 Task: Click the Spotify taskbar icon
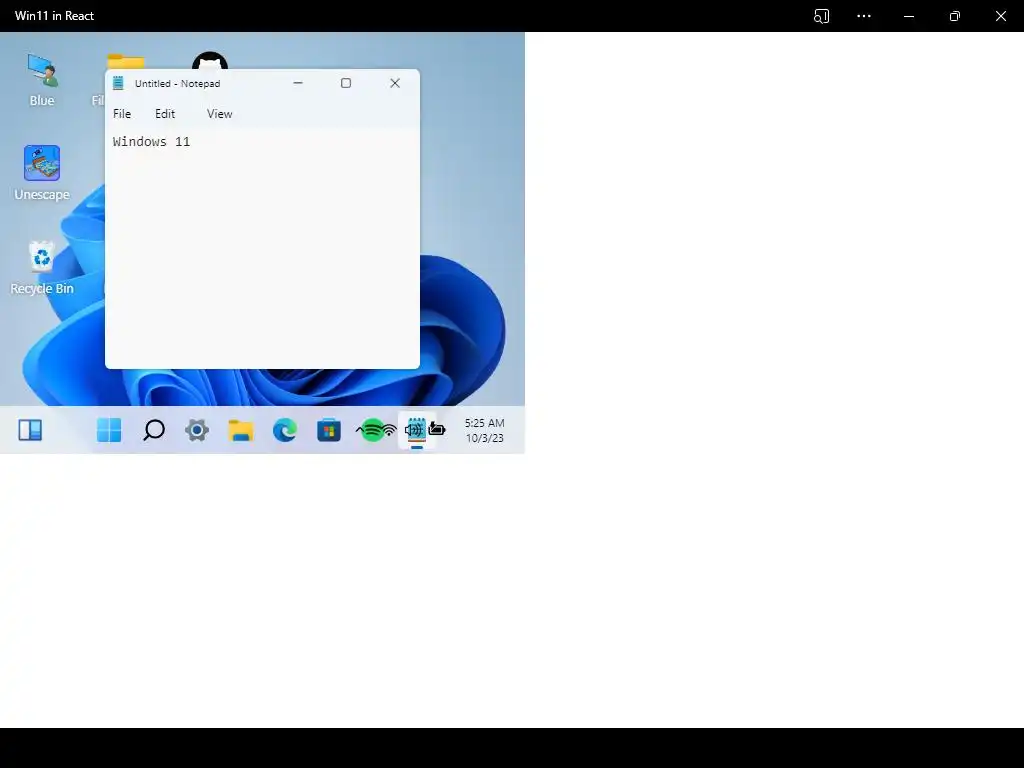372,430
